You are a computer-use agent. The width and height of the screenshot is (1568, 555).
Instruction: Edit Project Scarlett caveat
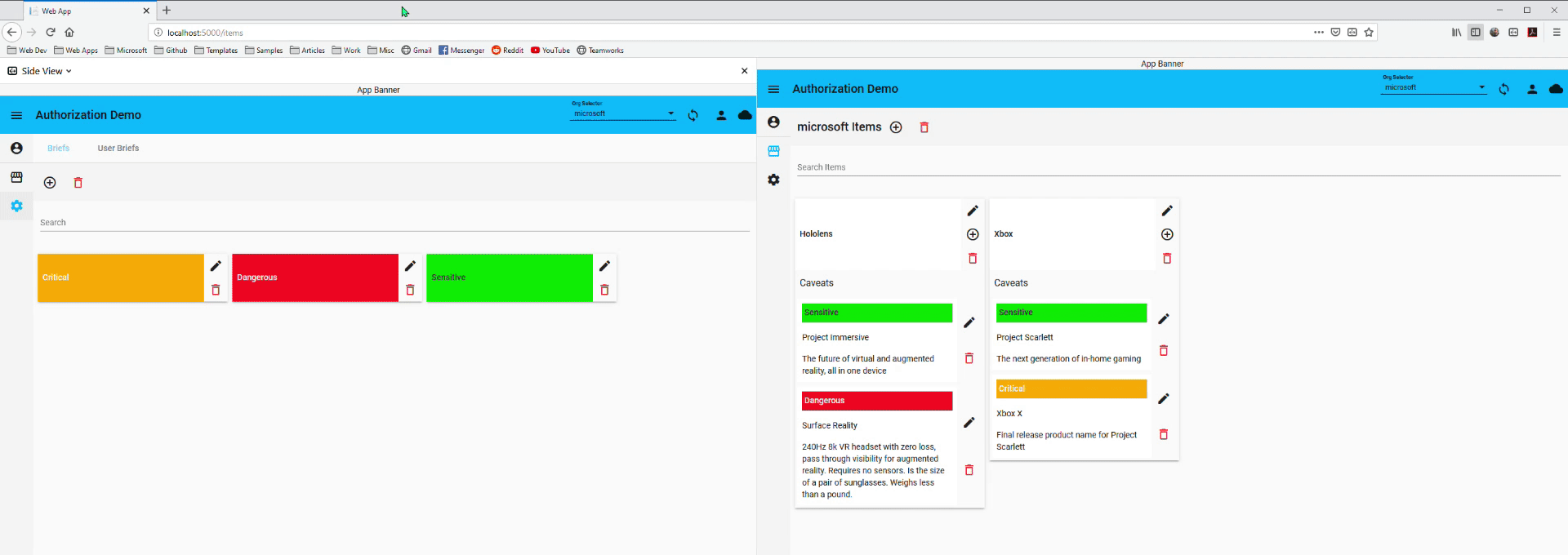(x=1164, y=319)
